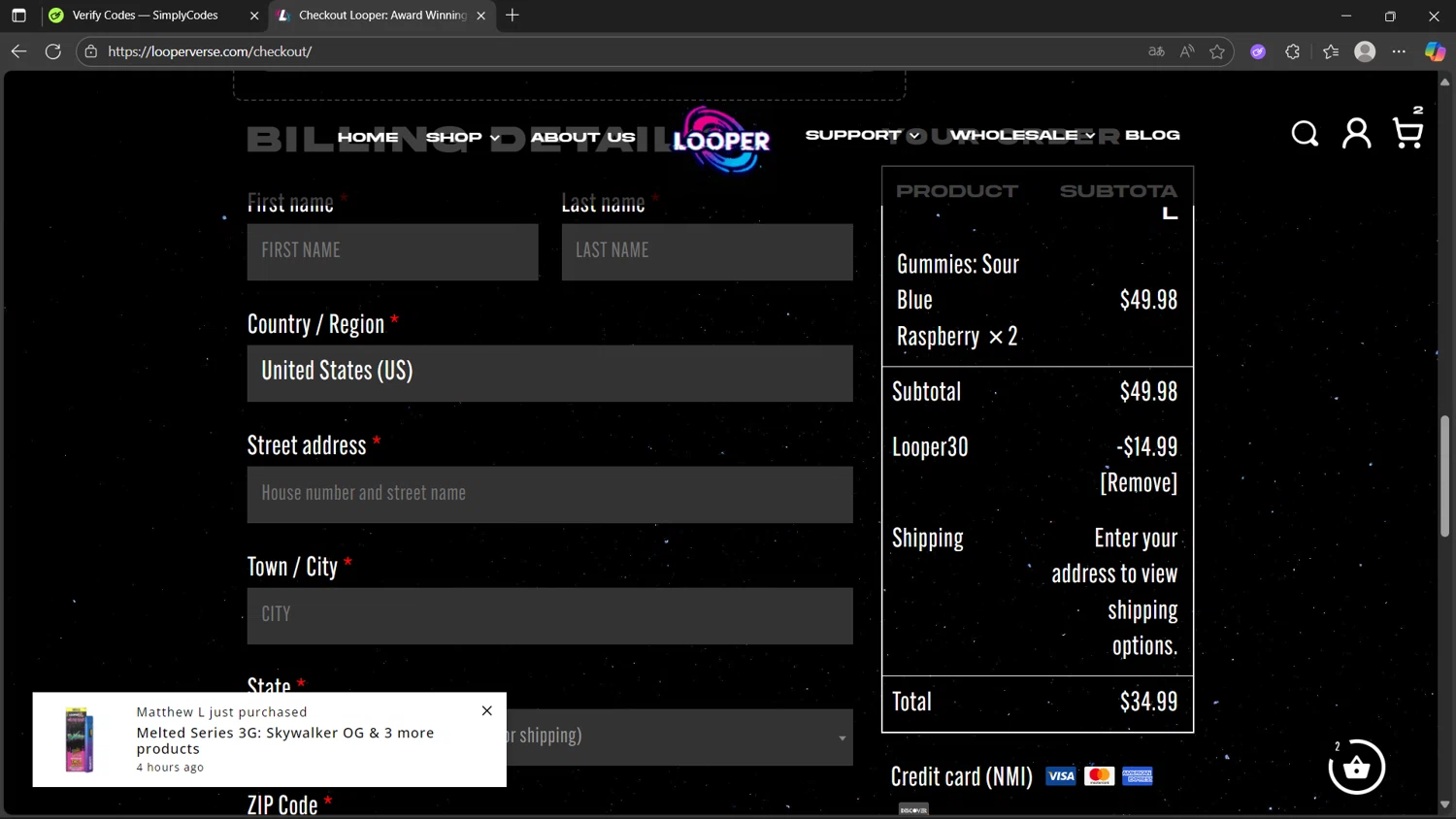
Task: Open the site search magnifier icon
Action: pyautogui.click(x=1305, y=133)
